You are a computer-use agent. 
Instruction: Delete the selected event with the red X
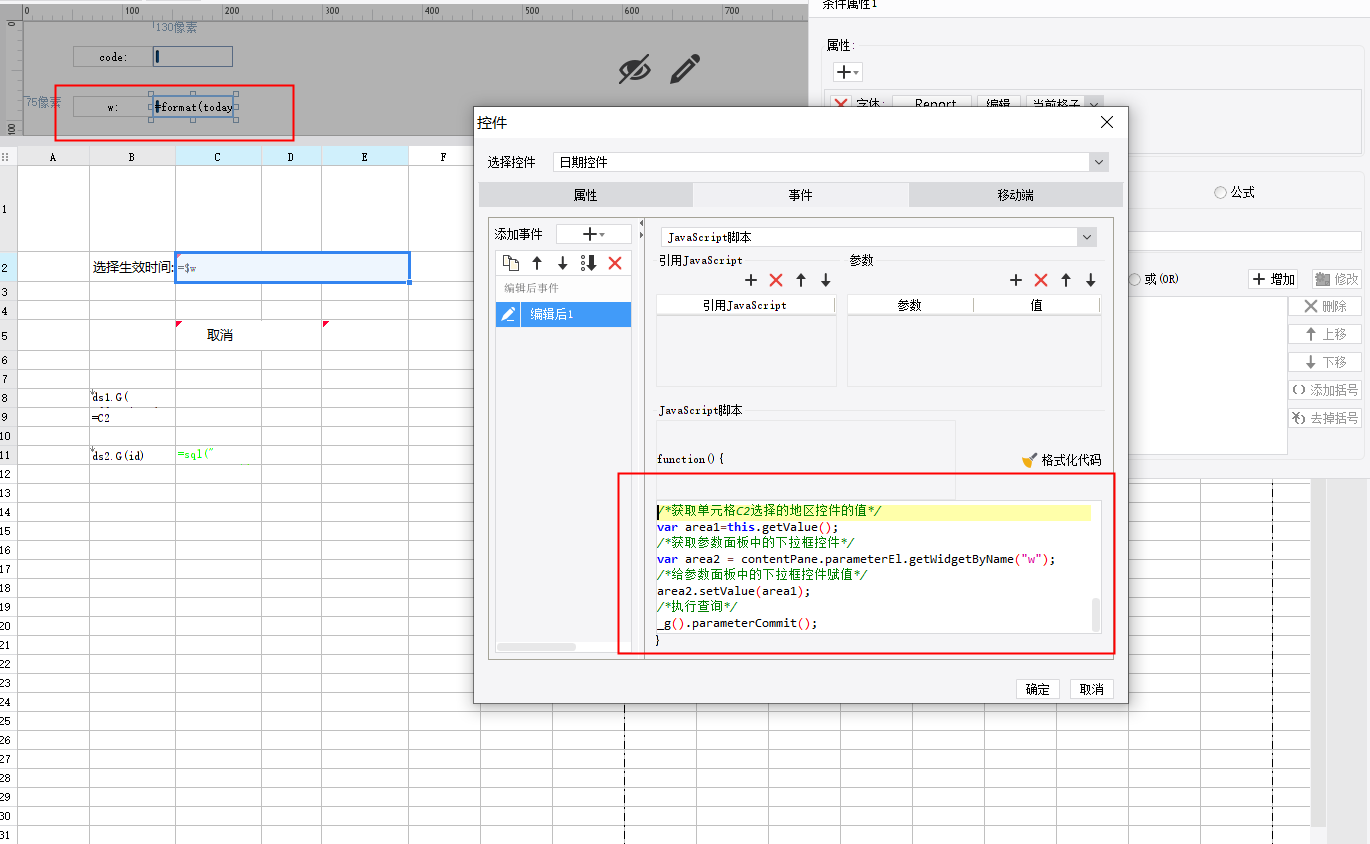coord(615,263)
